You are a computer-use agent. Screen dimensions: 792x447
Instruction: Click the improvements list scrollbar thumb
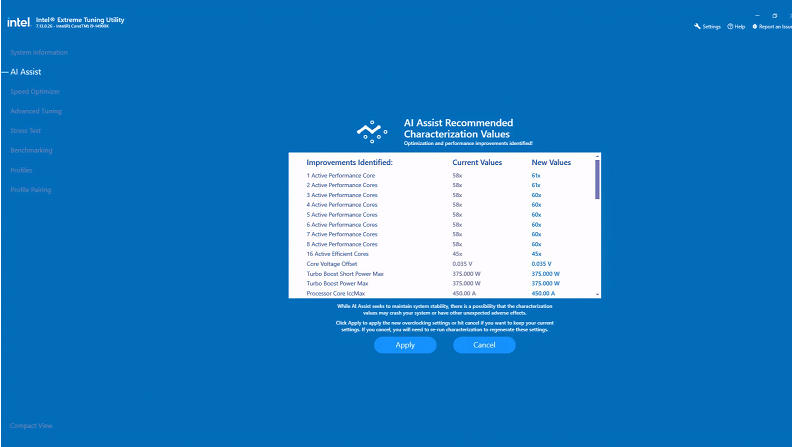click(598, 179)
